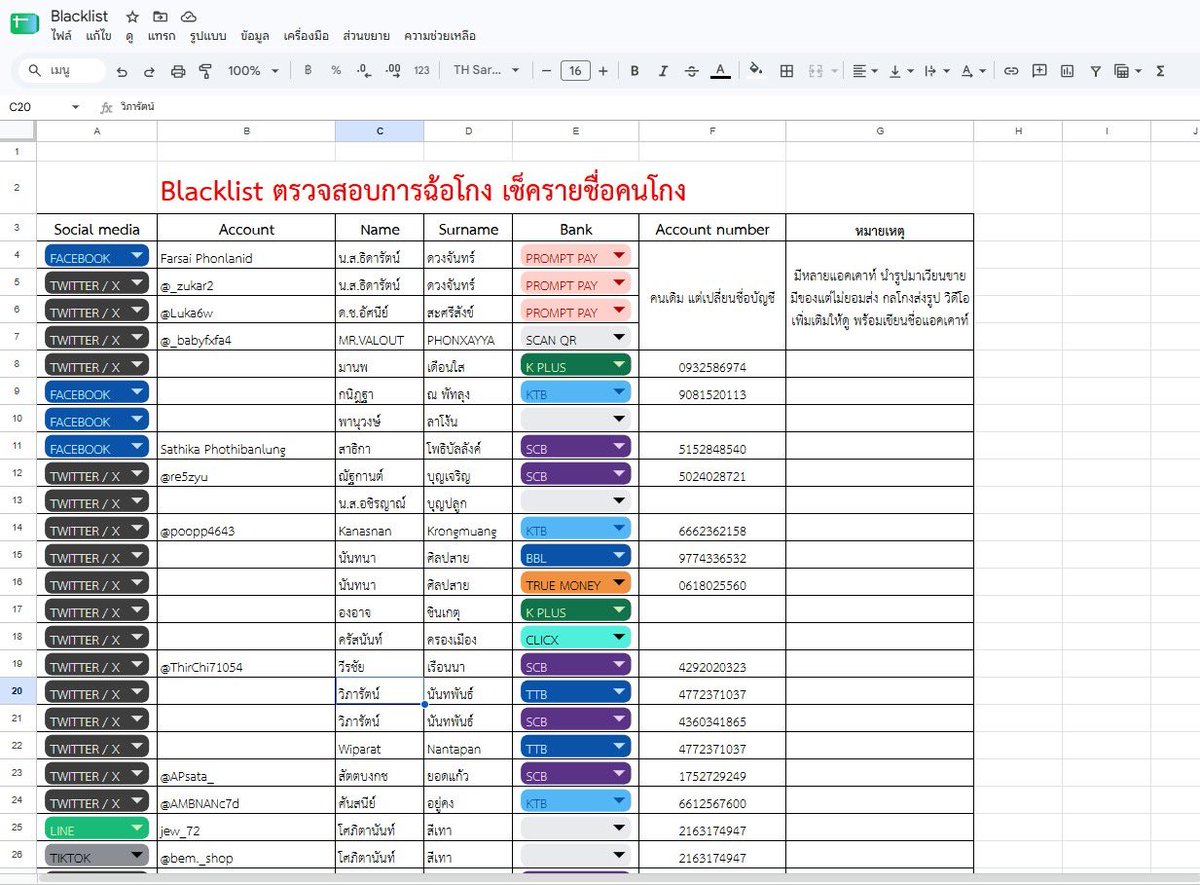The width and height of the screenshot is (1200, 885).
Task: Apply strikethrough to the text
Action: point(691,71)
